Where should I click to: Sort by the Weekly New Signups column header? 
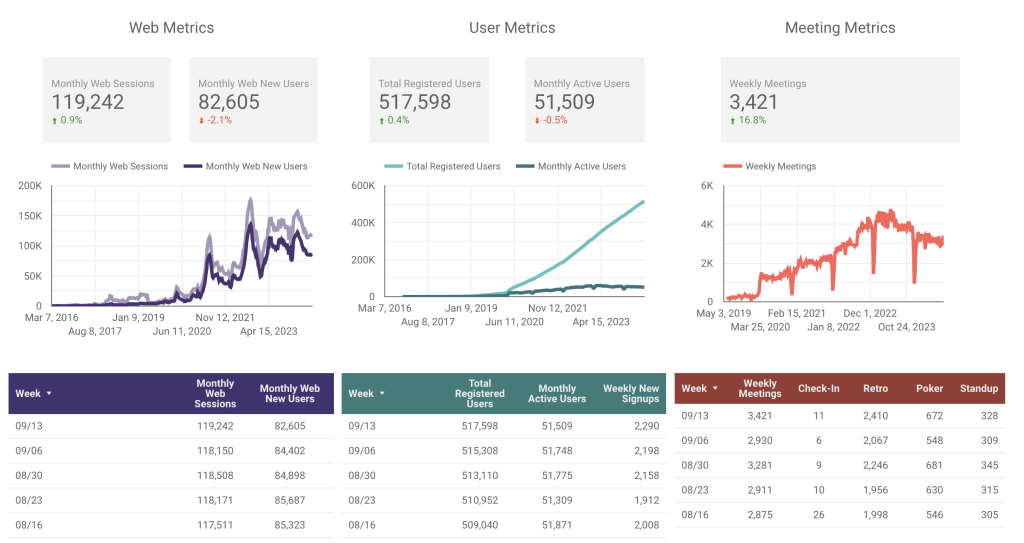click(630, 393)
